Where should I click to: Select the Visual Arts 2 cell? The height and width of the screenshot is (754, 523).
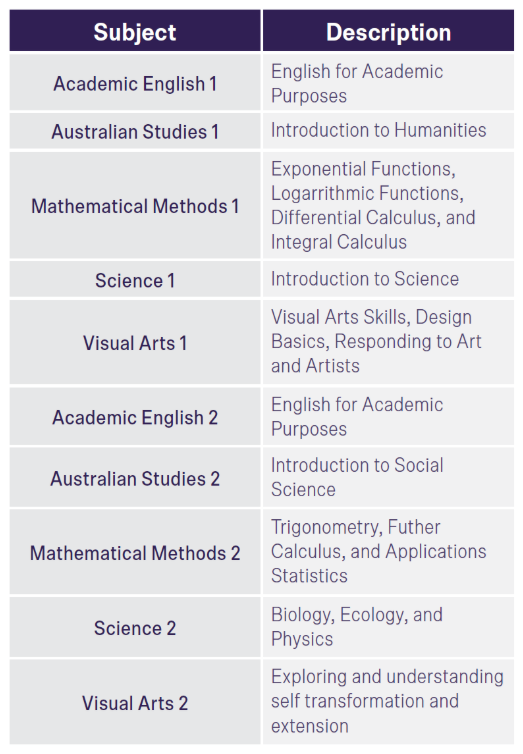pos(135,703)
